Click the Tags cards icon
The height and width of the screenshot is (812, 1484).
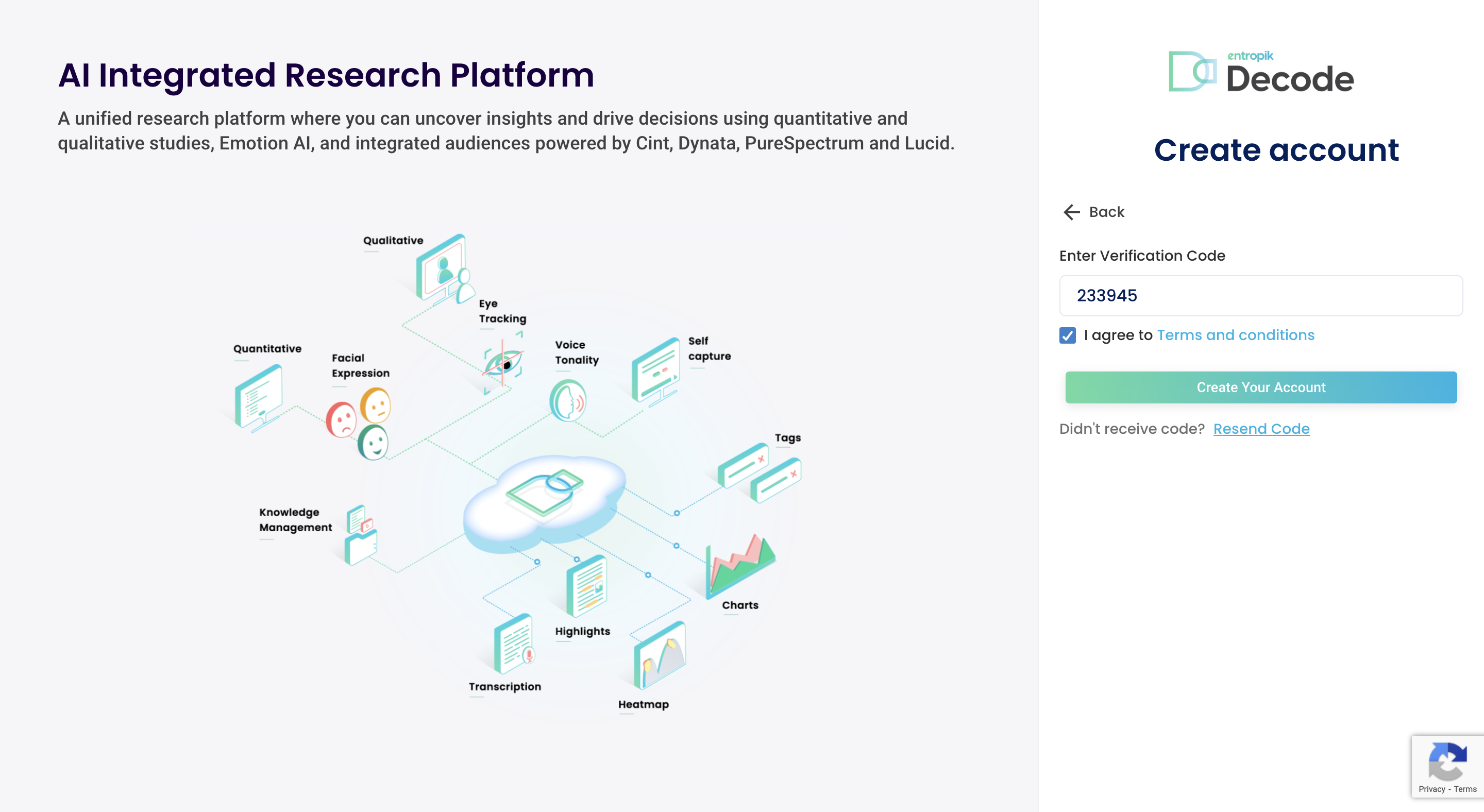click(760, 472)
